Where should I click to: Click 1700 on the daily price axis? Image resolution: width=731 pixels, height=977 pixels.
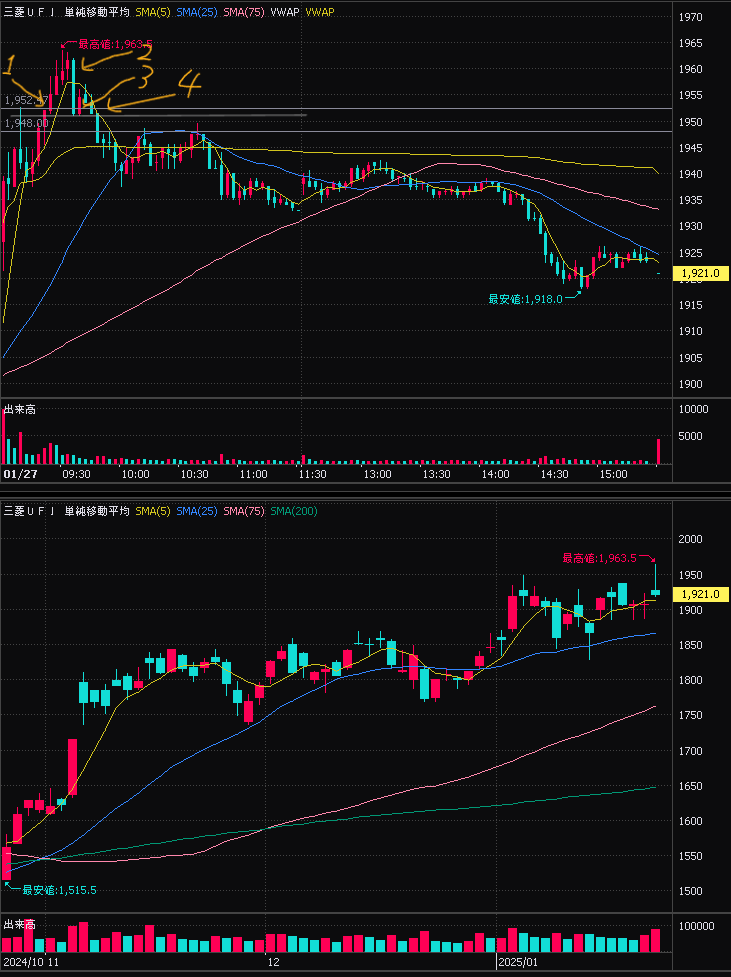tap(690, 751)
